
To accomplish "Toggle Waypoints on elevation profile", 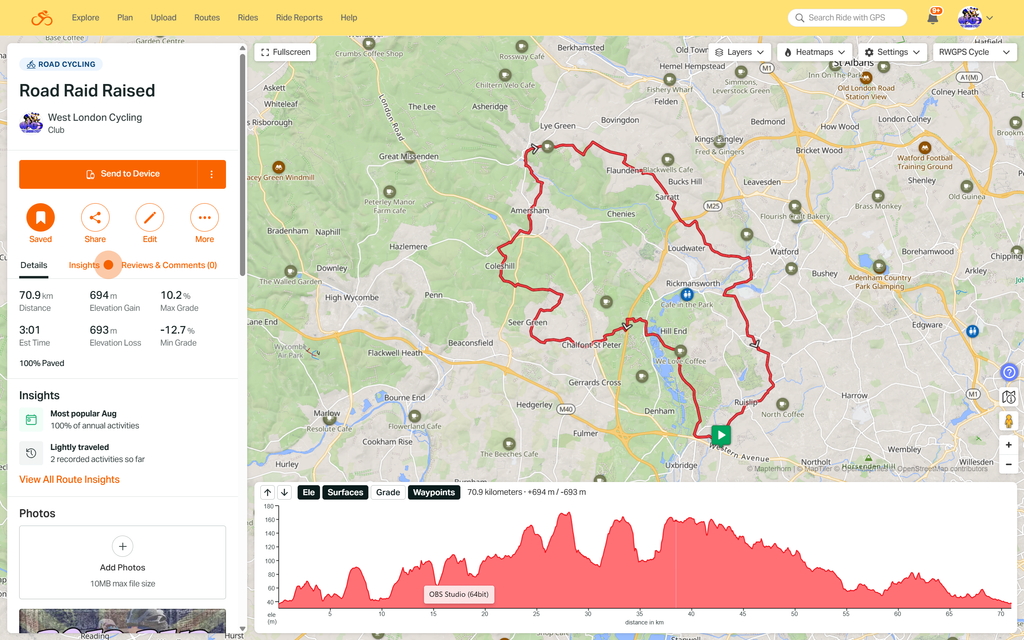I will [x=434, y=492].
